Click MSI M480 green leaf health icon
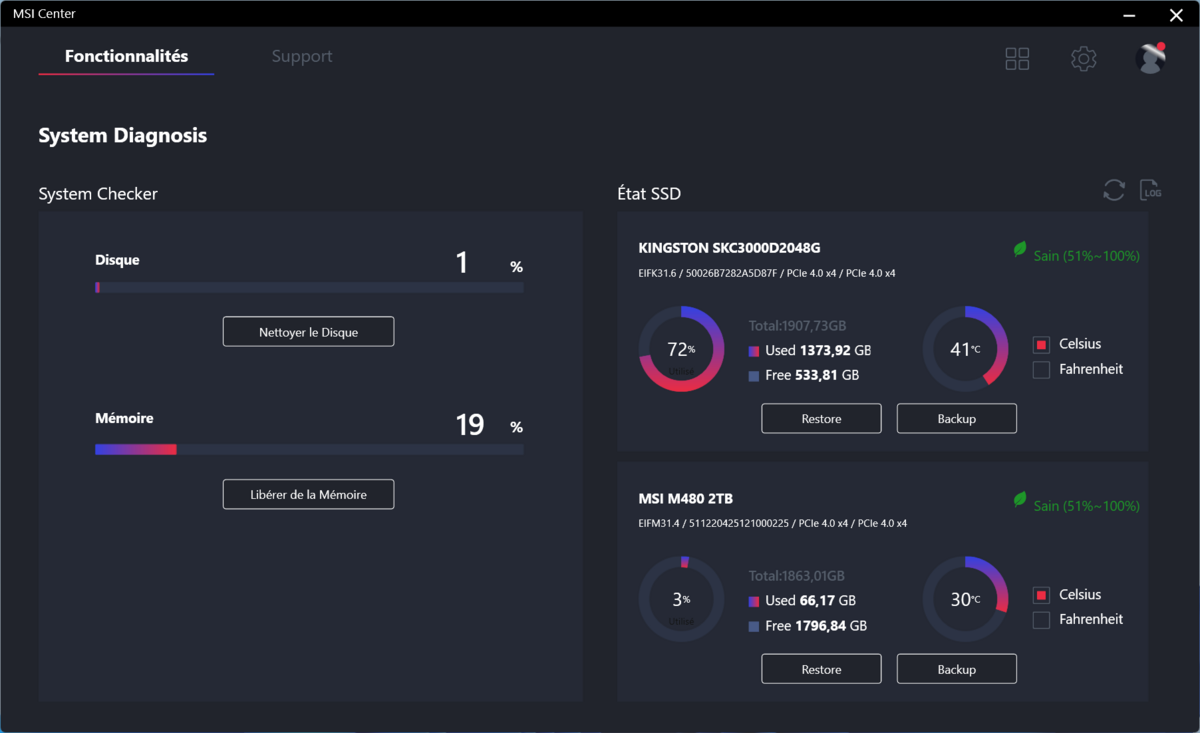The width and height of the screenshot is (1200, 733). (x=1020, y=499)
